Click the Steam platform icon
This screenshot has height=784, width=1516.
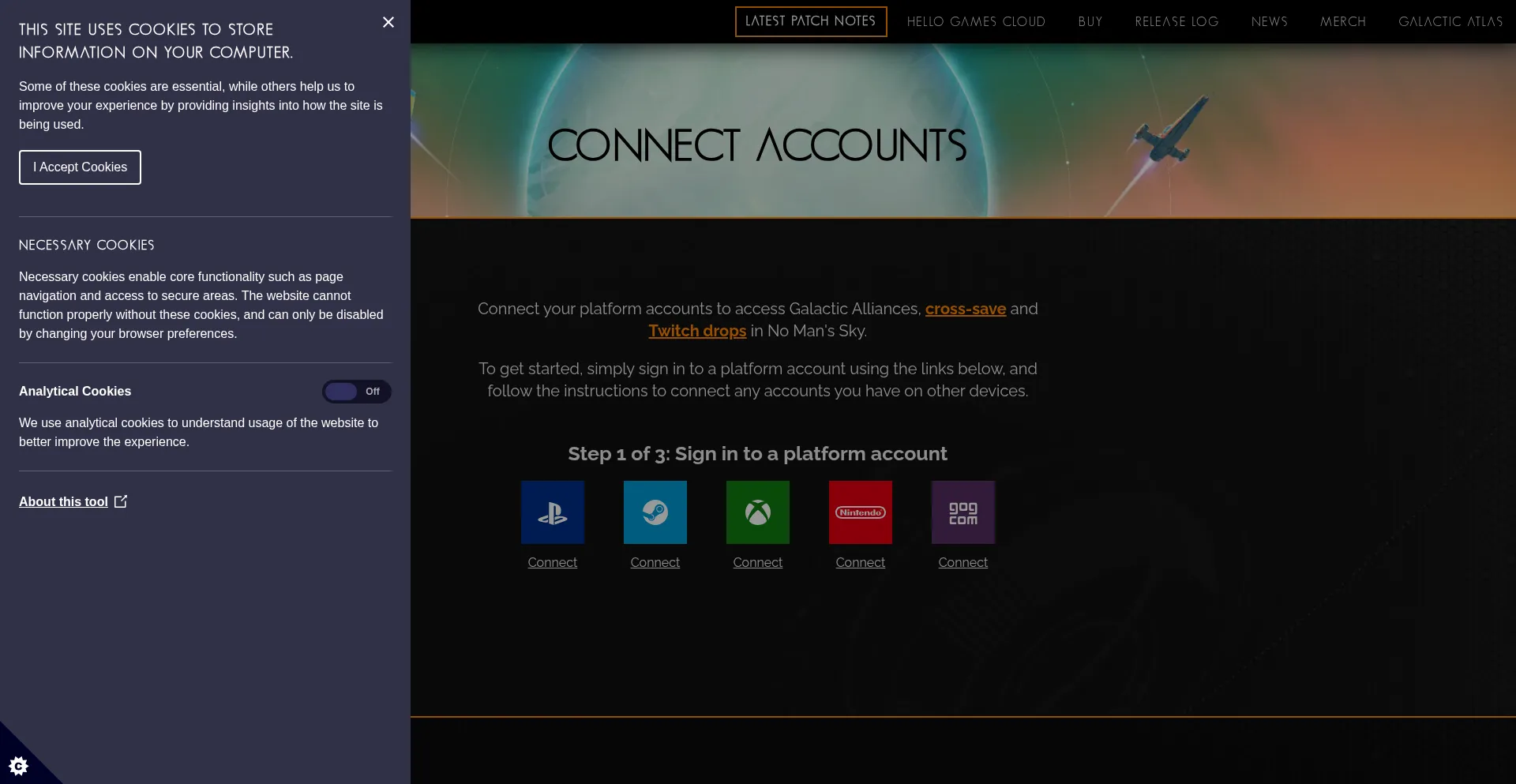[655, 512]
